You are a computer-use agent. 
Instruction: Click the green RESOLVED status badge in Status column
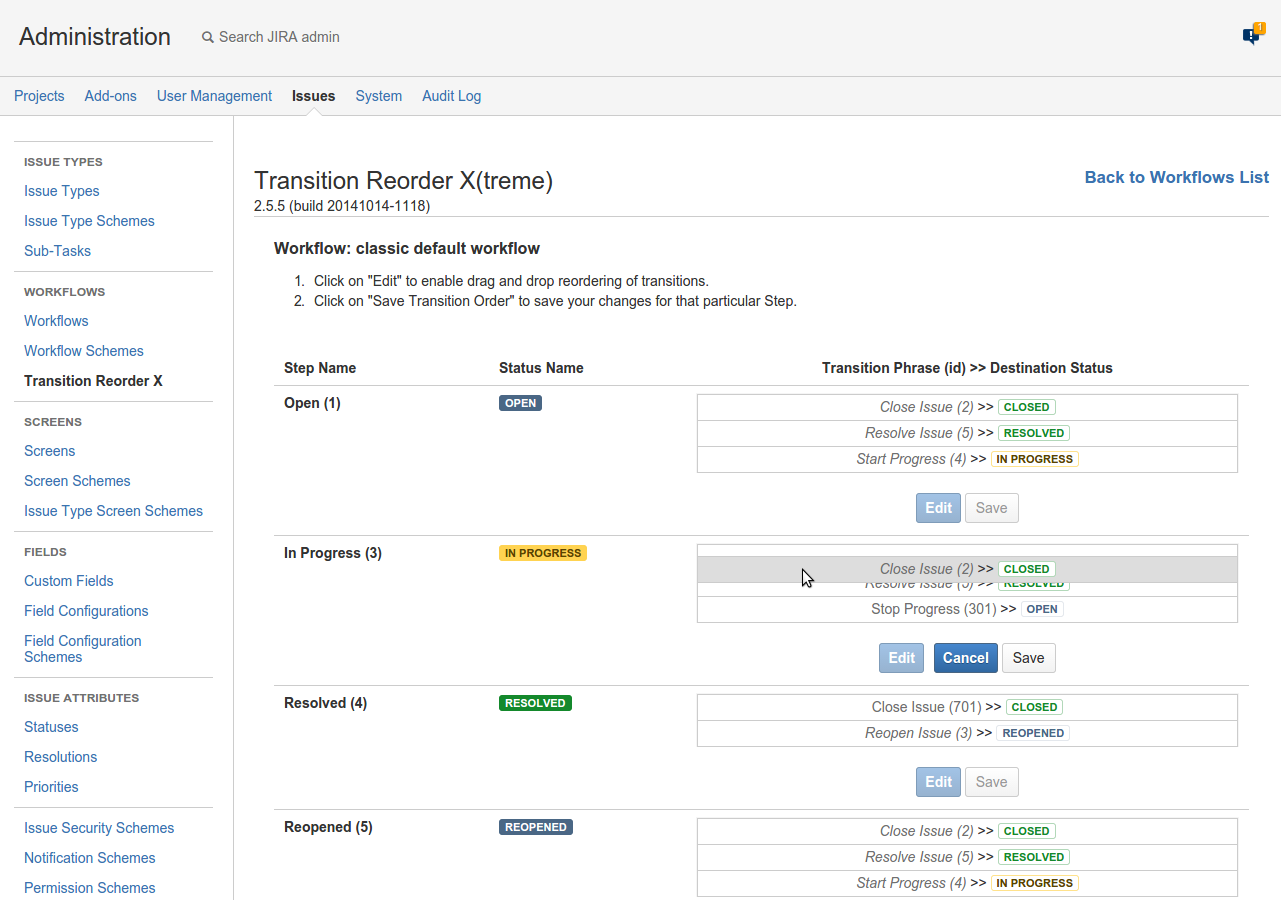coord(535,703)
